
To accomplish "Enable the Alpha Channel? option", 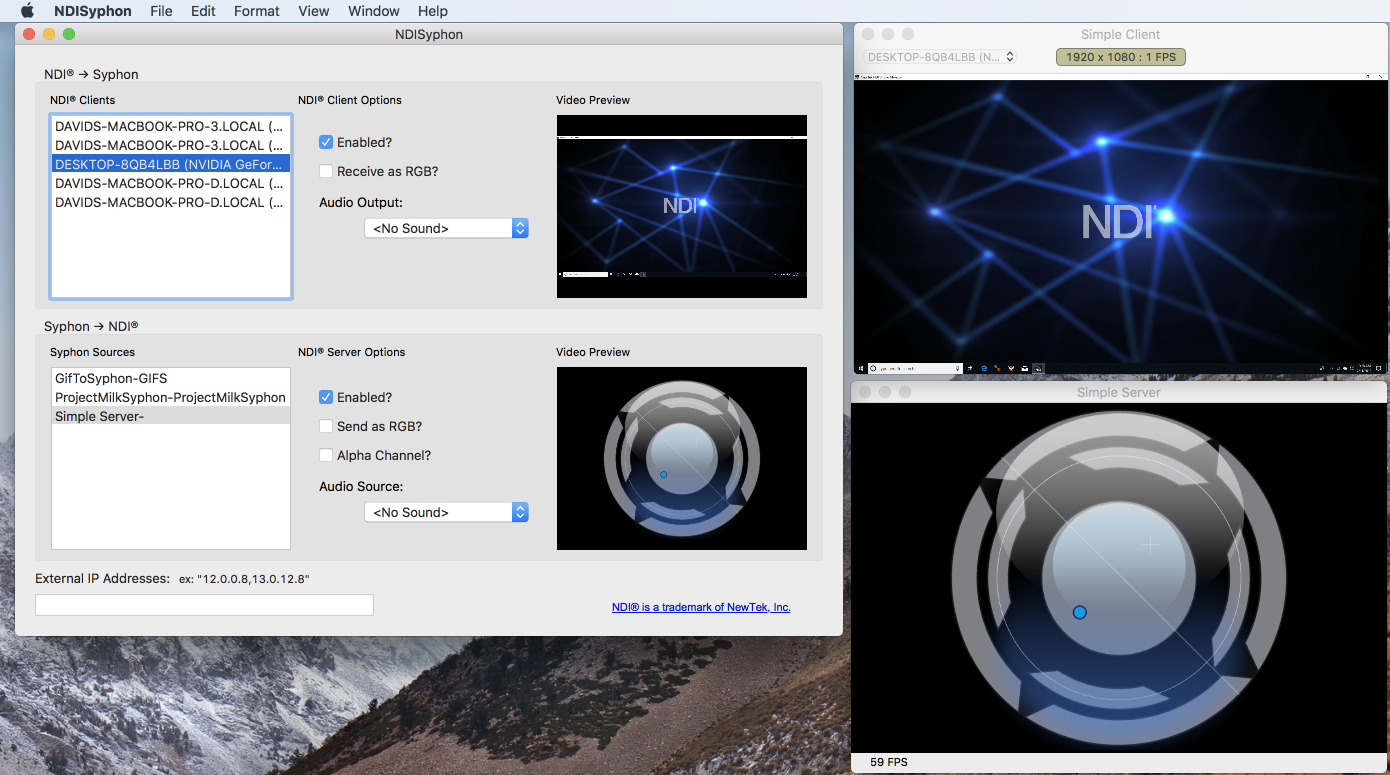I will point(326,455).
